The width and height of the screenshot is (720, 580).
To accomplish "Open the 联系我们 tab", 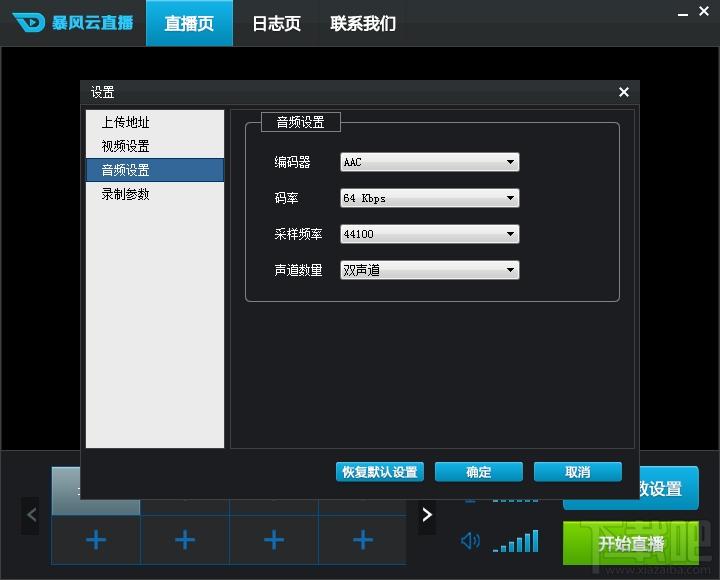I will tap(363, 23).
